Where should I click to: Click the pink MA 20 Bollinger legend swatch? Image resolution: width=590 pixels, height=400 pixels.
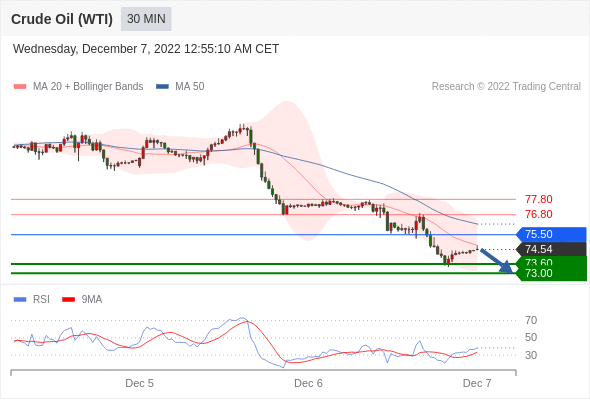20,87
